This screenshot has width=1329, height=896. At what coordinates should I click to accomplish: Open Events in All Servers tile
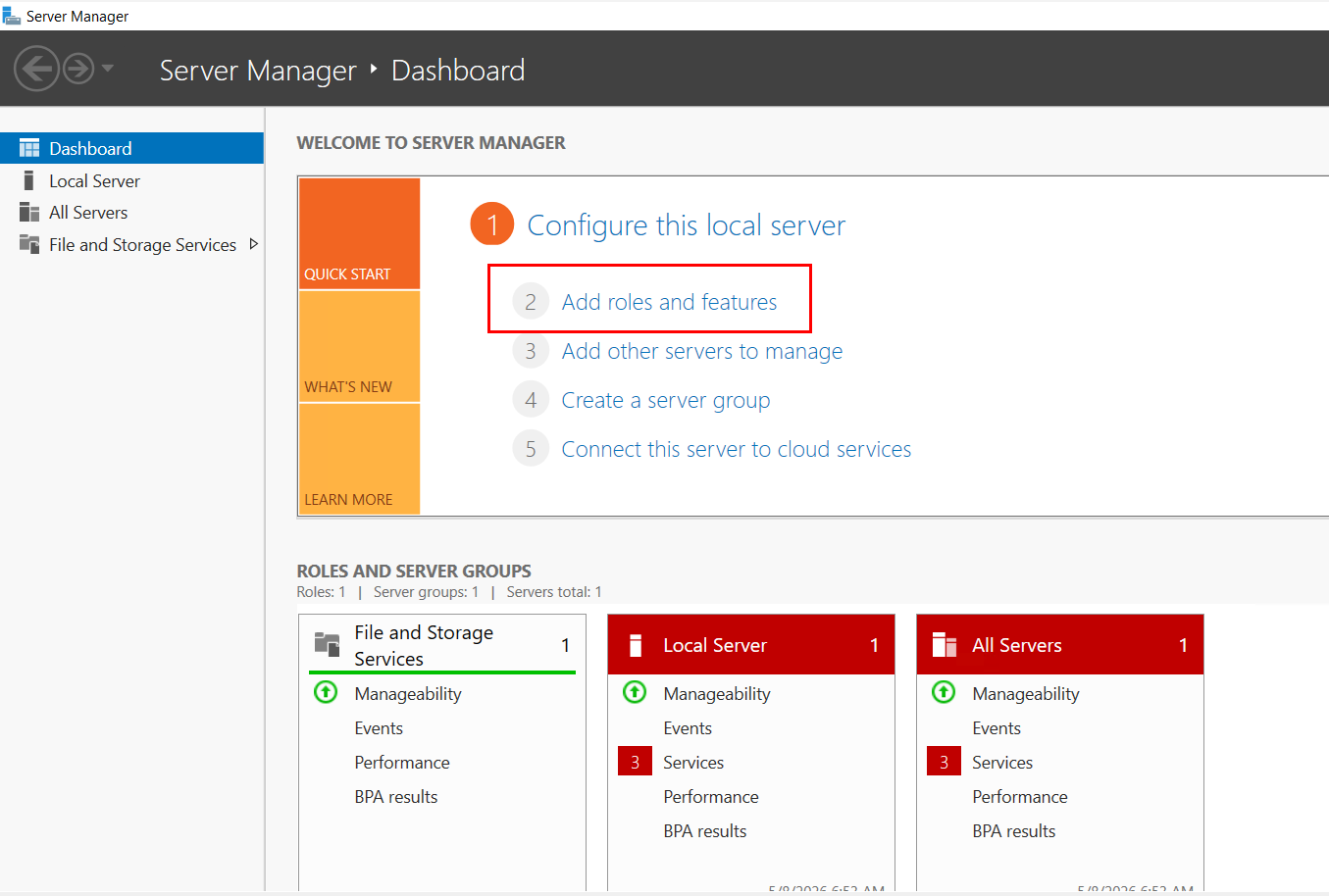pos(997,728)
